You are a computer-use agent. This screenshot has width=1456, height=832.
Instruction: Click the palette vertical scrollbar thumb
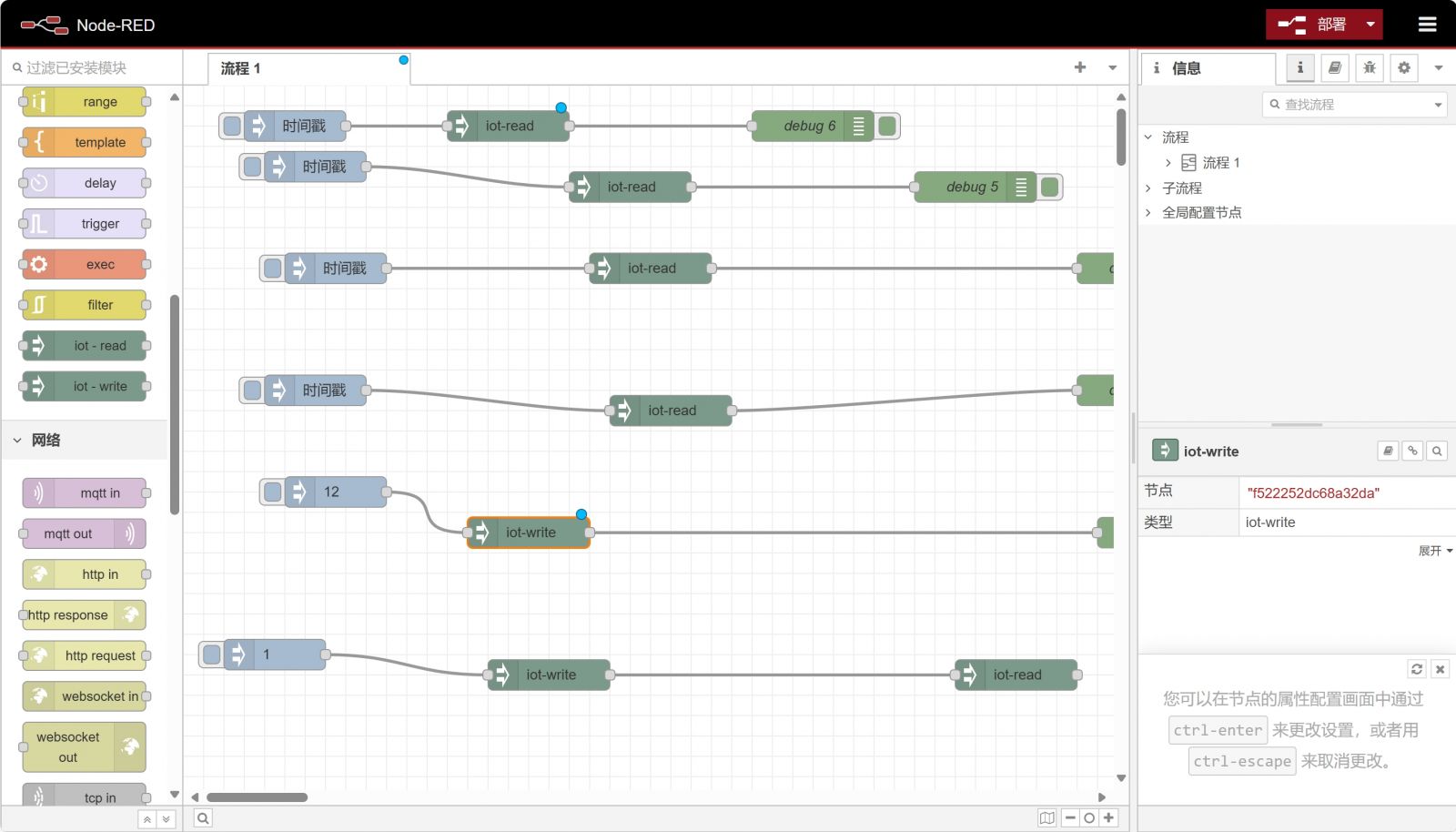(x=175, y=405)
